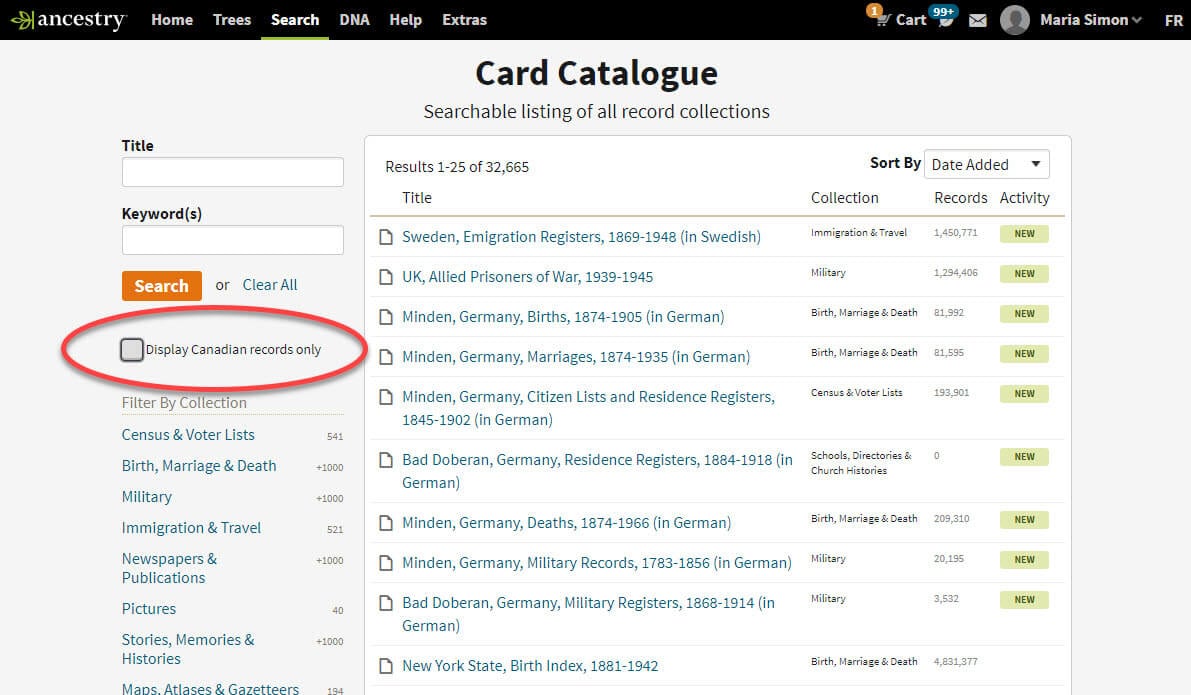
Task: Click the document icon next to New York State Birth Index
Action: click(x=387, y=665)
